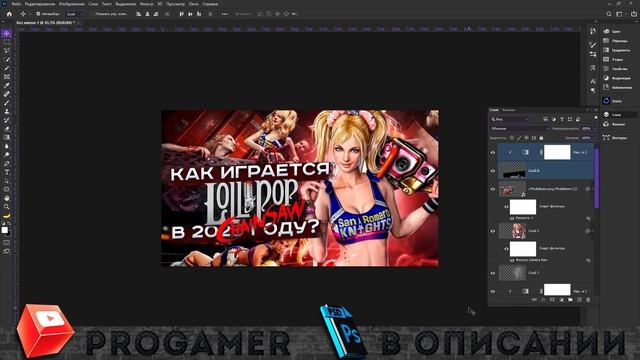Select the Clone Stamp tool
This screenshot has width=640, height=360.
(7, 111)
